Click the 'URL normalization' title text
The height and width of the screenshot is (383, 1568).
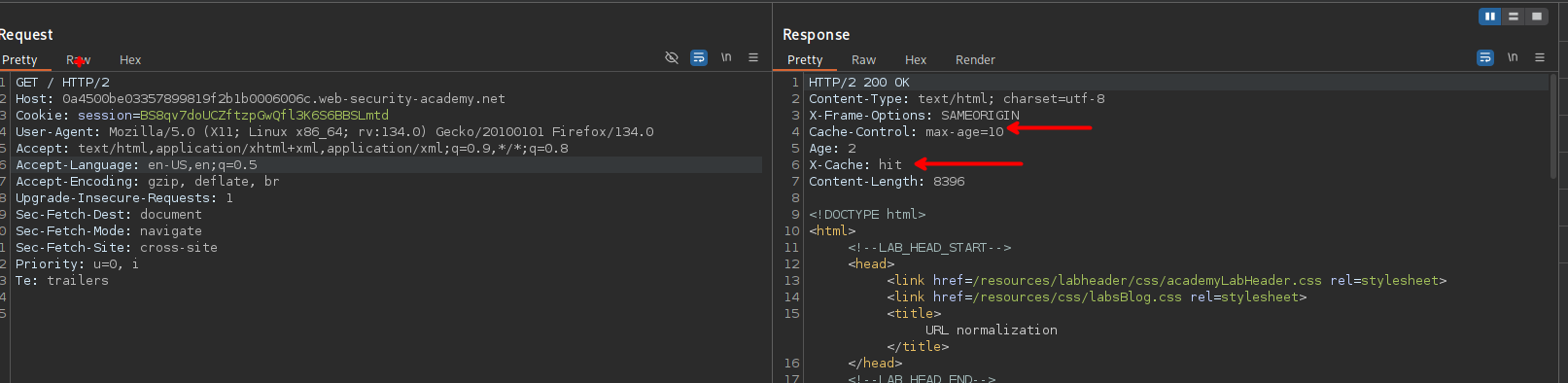coord(992,331)
